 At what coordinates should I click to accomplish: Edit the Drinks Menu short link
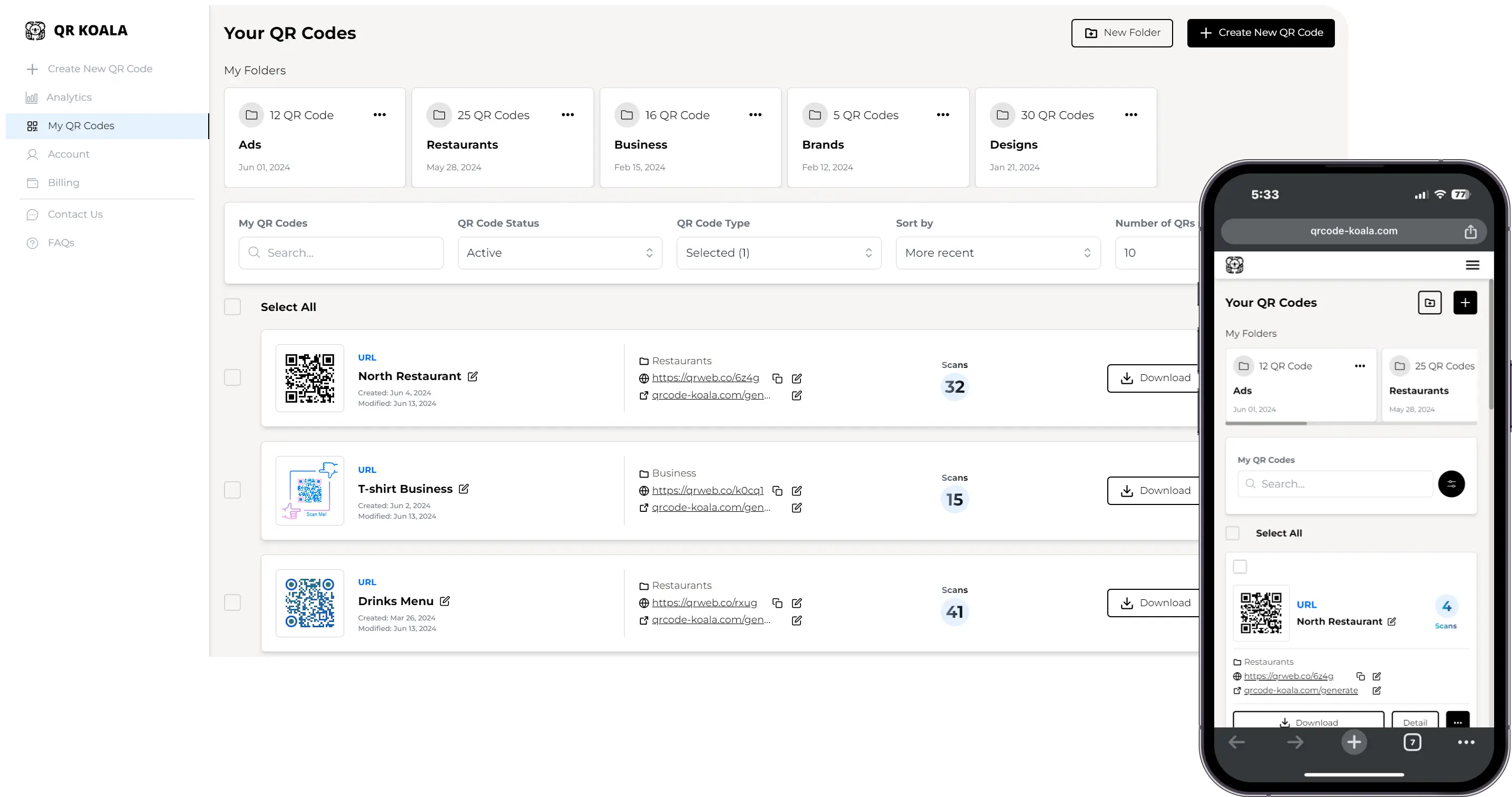pos(796,604)
